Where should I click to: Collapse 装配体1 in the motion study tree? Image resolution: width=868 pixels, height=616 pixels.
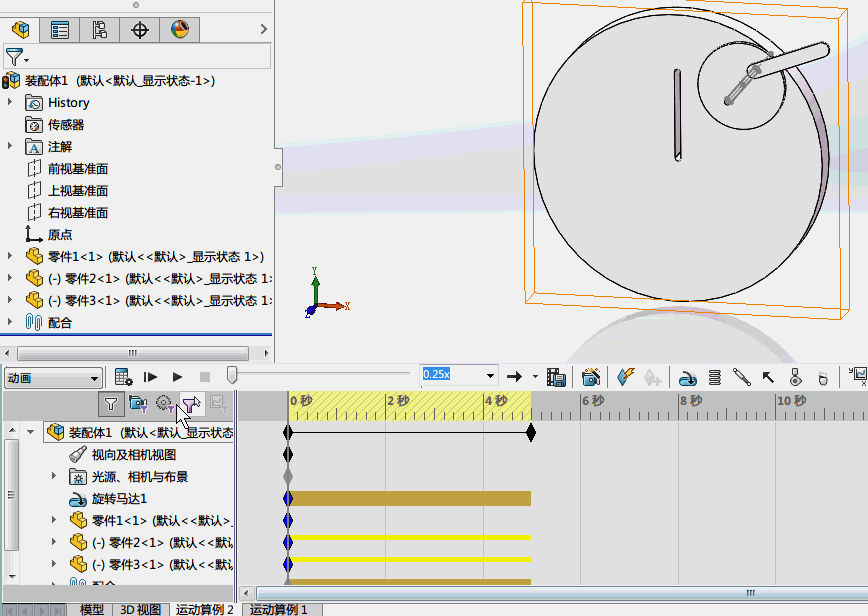point(30,432)
